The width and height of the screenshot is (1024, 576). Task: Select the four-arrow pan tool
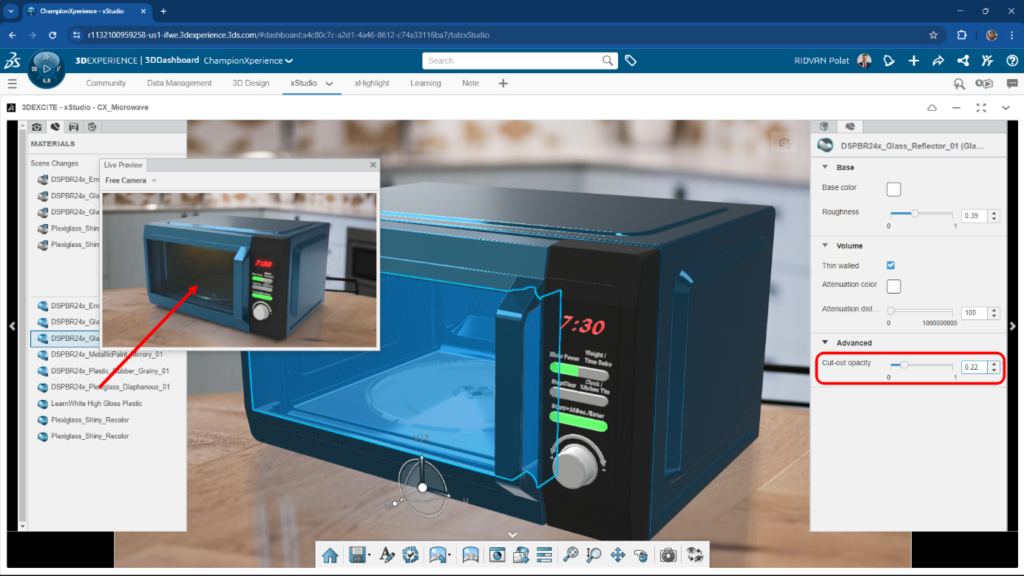point(618,555)
